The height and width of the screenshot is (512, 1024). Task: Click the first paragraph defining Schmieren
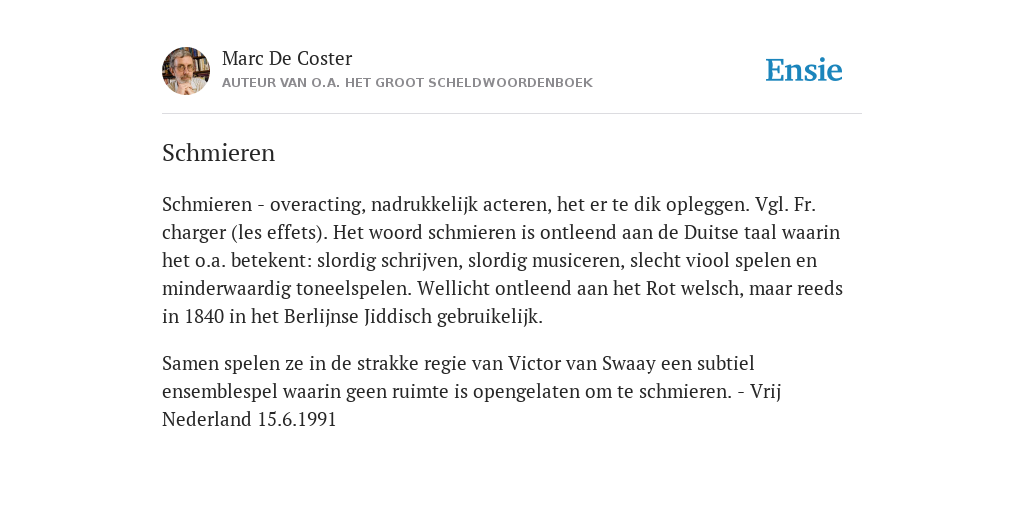pos(503,261)
